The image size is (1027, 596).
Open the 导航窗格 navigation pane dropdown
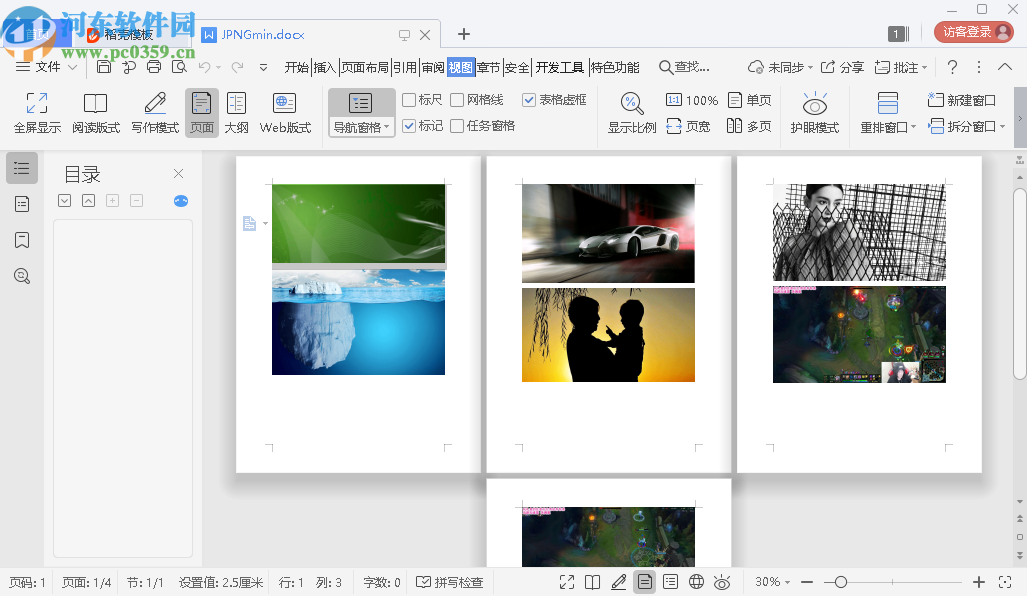[x=386, y=126]
